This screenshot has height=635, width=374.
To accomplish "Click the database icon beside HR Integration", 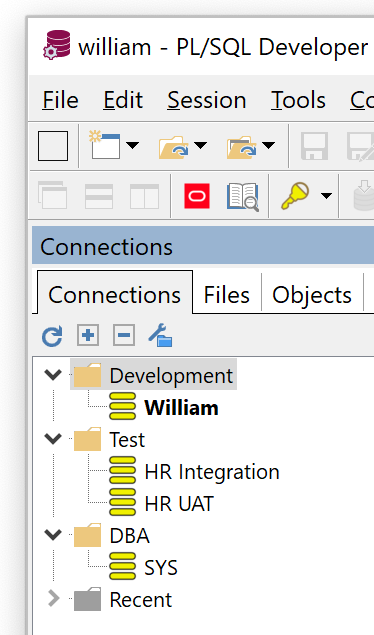I will tap(122, 470).
